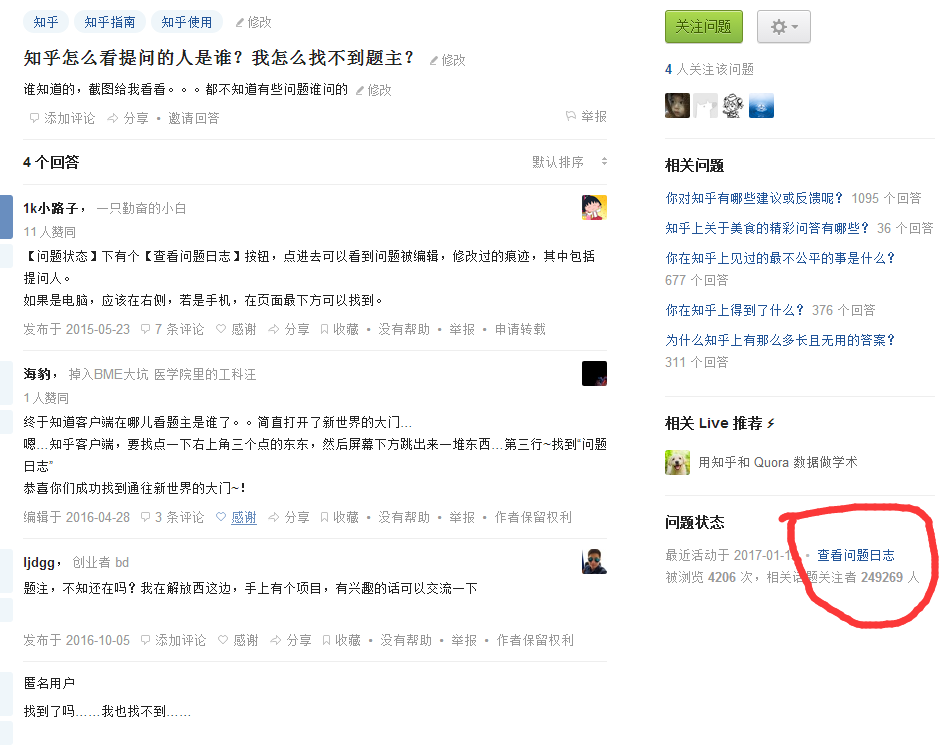This screenshot has height=753, width=951.
Task: Open answer date 发布于 2015-05-23
Action: tap(76, 329)
